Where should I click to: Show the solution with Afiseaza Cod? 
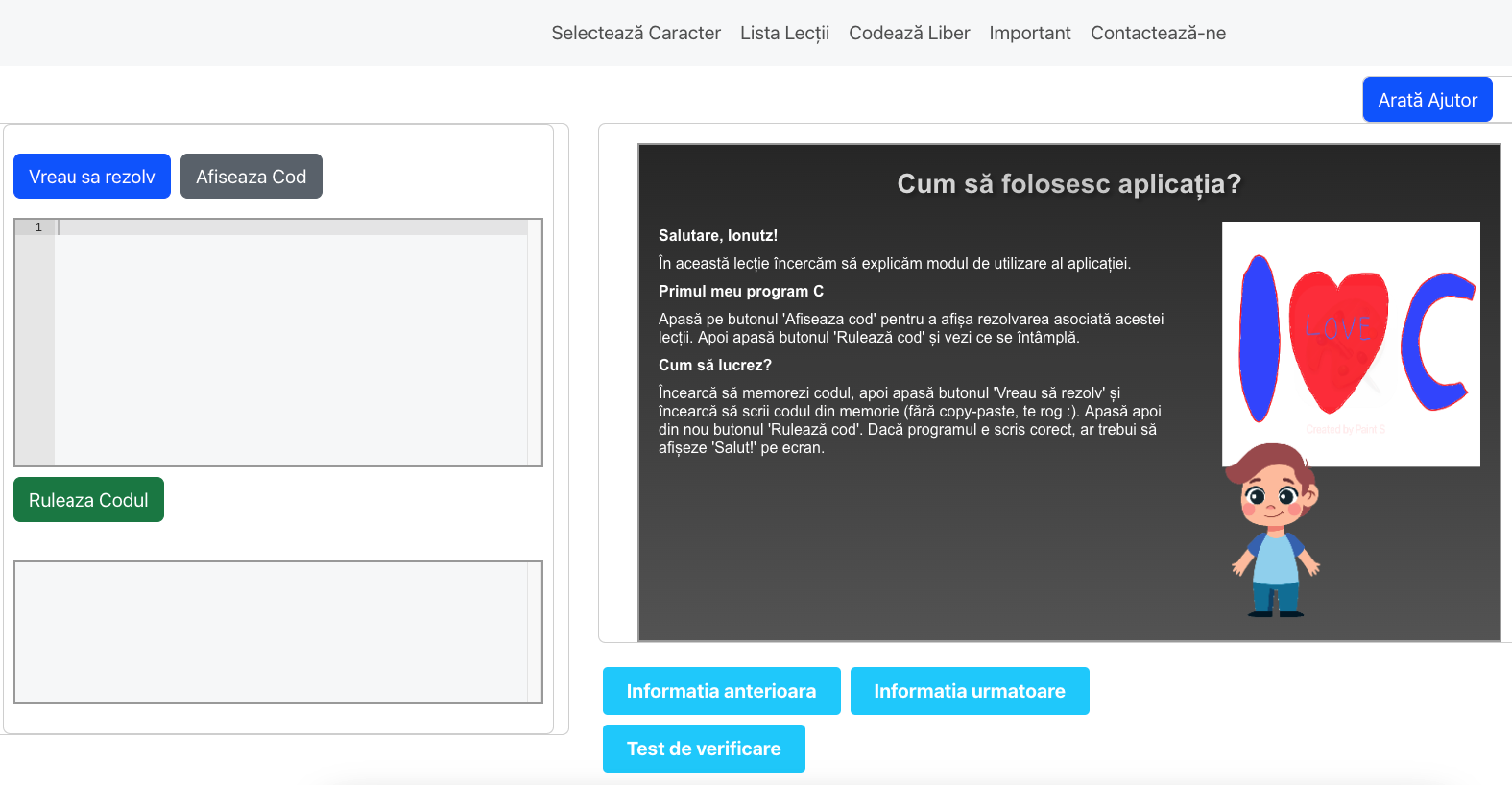tap(252, 177)
